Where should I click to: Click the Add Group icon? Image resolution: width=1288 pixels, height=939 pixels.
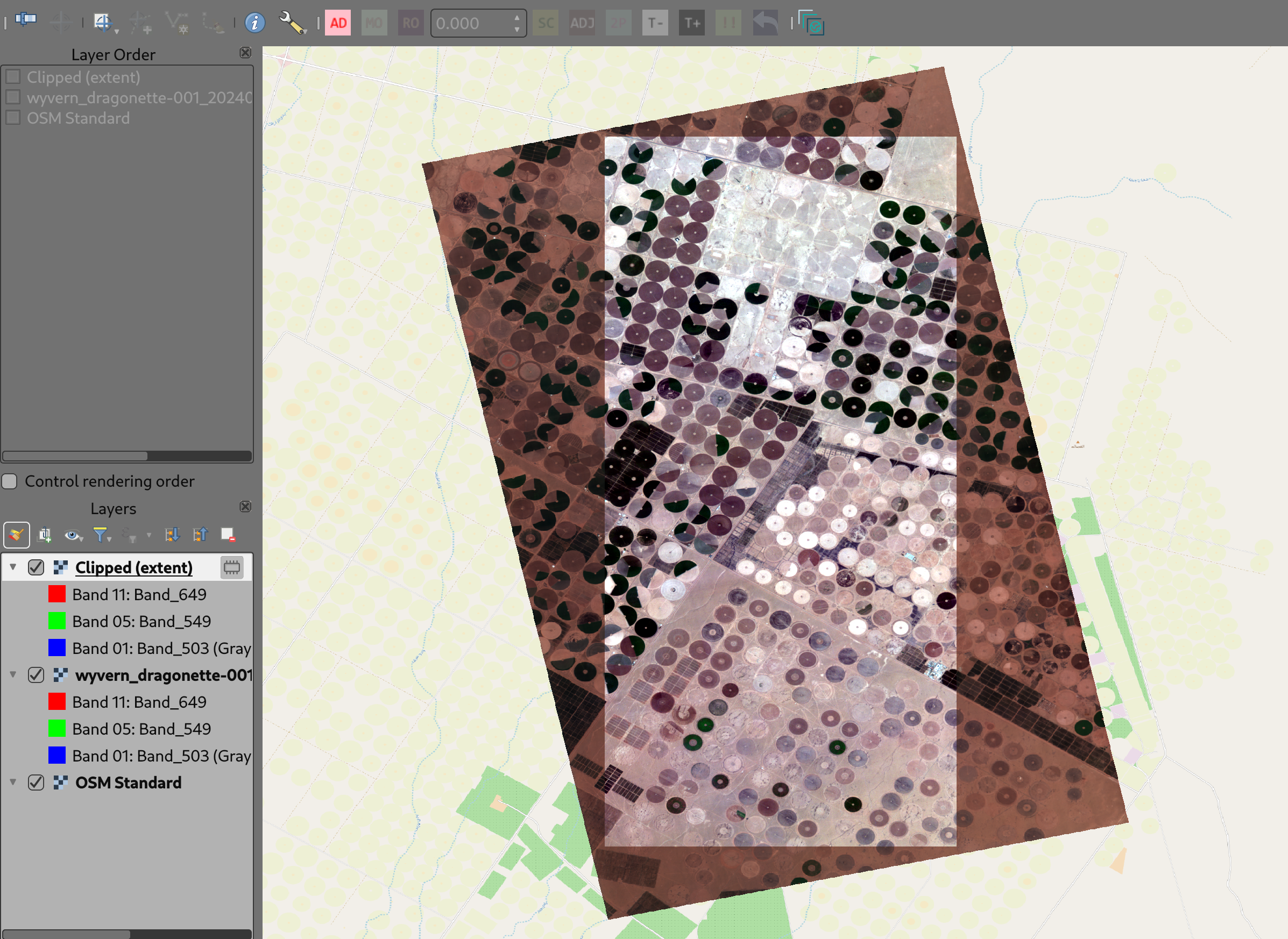(44, 535)
